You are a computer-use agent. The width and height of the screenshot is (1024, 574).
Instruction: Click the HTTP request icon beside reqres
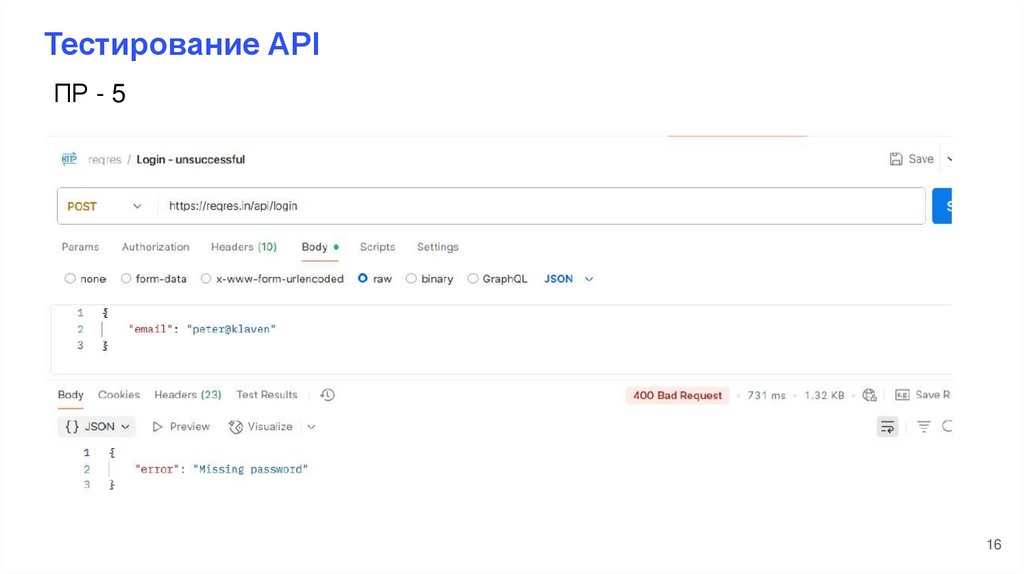pyautogui.click(x=69, y=159)
